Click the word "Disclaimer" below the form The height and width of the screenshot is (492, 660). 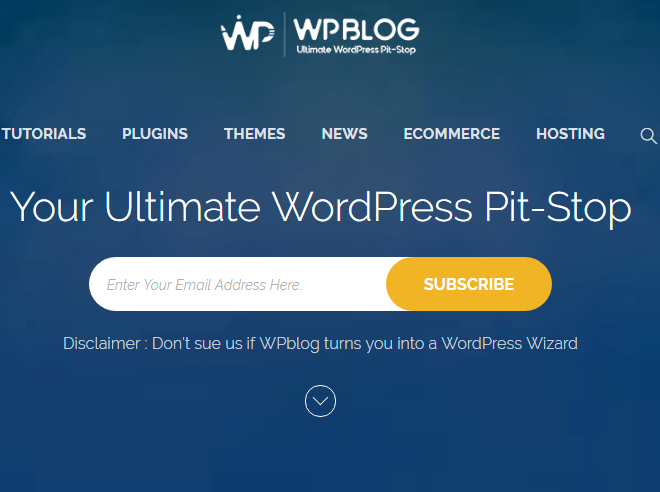pyautogui.click(x=102, y=344)
